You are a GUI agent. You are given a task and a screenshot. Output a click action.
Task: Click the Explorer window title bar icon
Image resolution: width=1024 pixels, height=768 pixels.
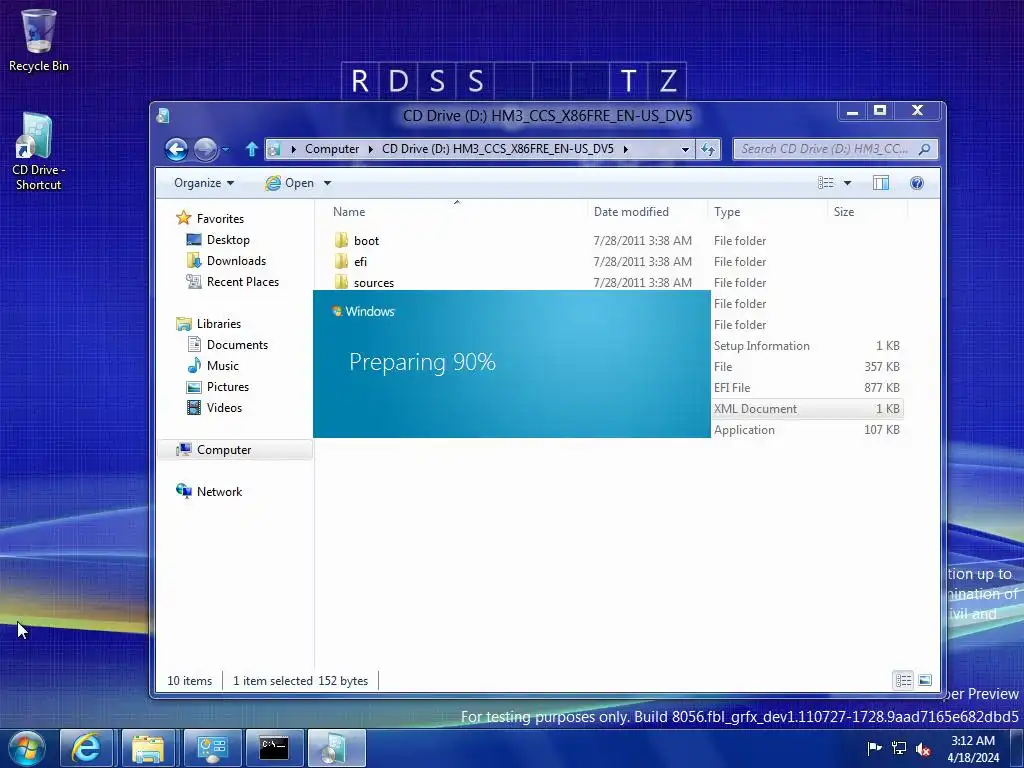(x=163, y=116)
